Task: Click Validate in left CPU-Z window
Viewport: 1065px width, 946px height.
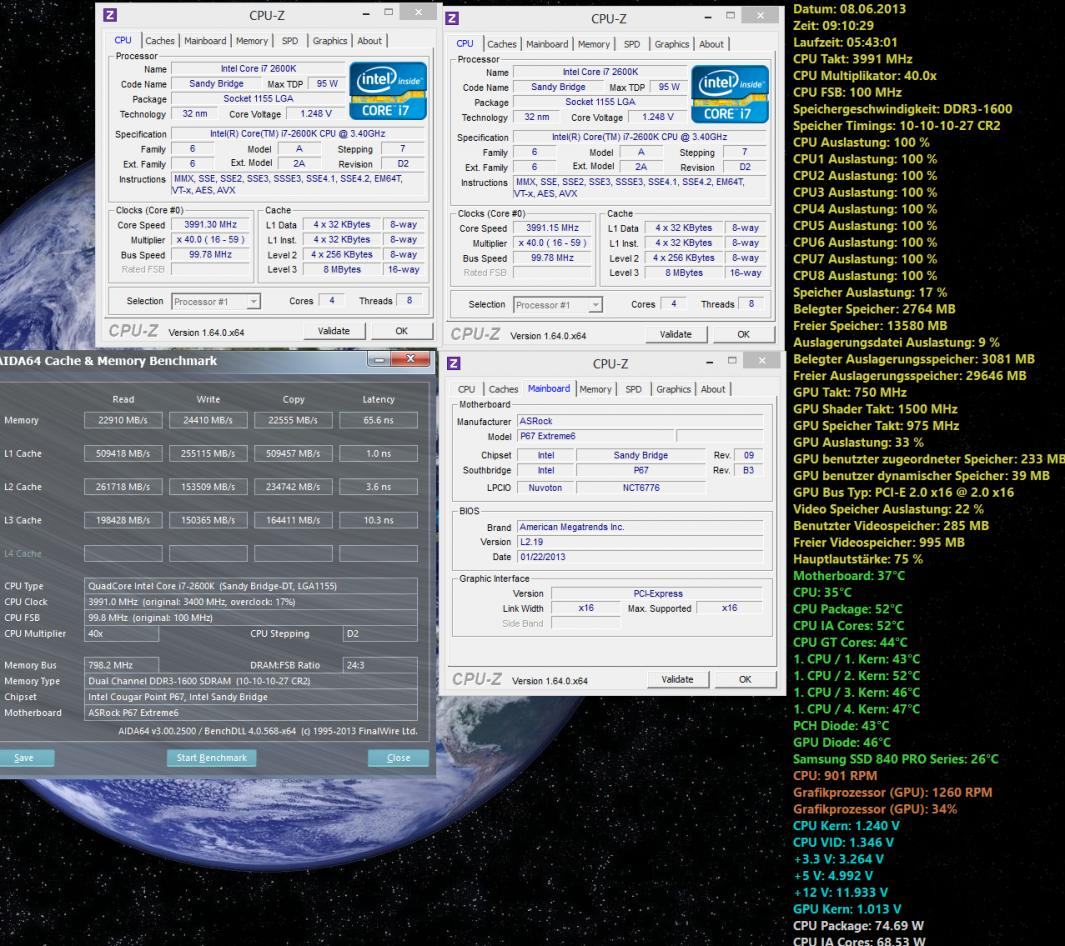Action: coord(334,331)
